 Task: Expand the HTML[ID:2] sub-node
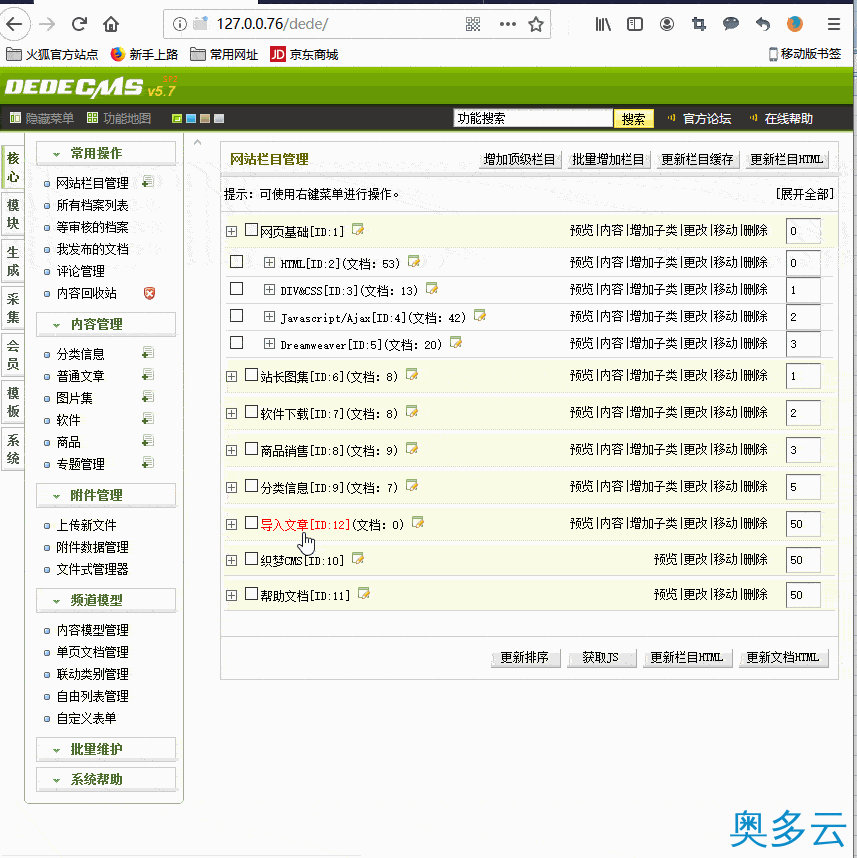coord(269,262)
